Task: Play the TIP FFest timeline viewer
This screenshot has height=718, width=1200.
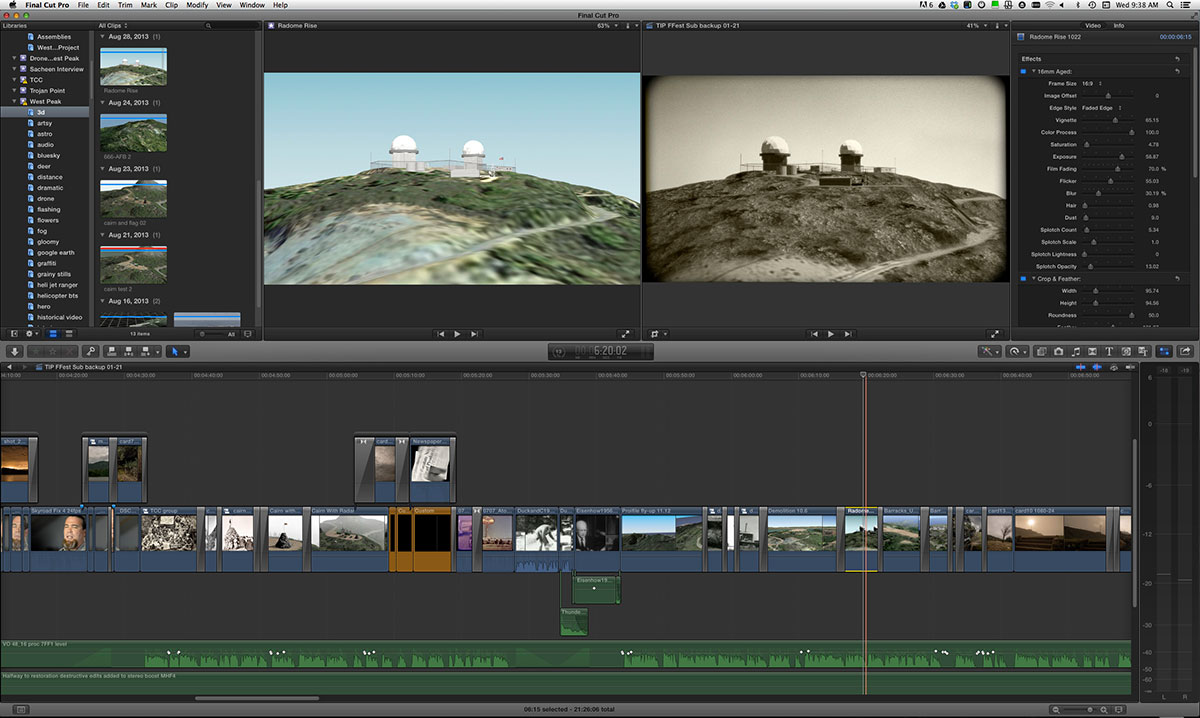Action: (830, 334)
